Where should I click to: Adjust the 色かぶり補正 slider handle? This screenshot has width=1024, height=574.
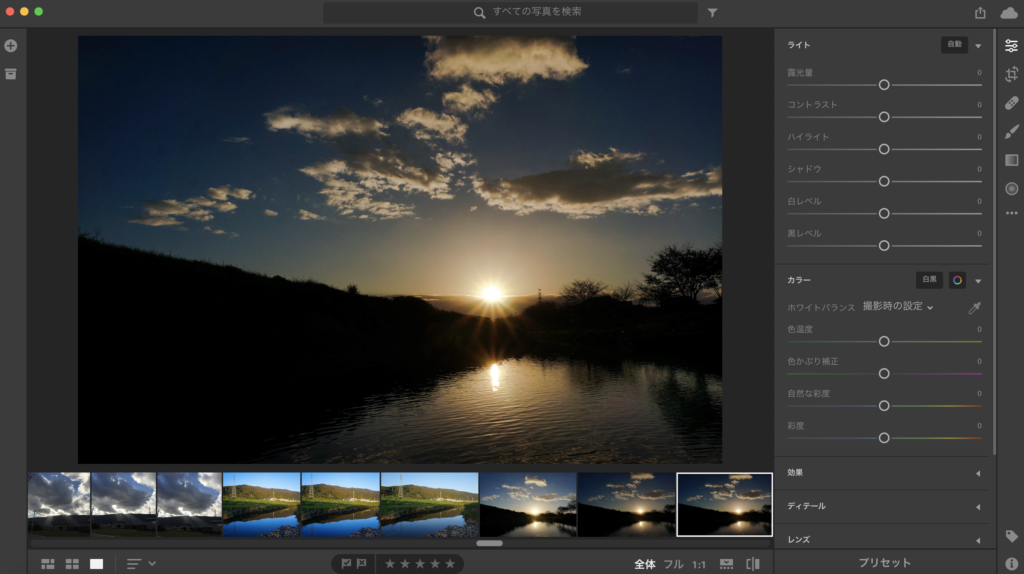[884, 374]
